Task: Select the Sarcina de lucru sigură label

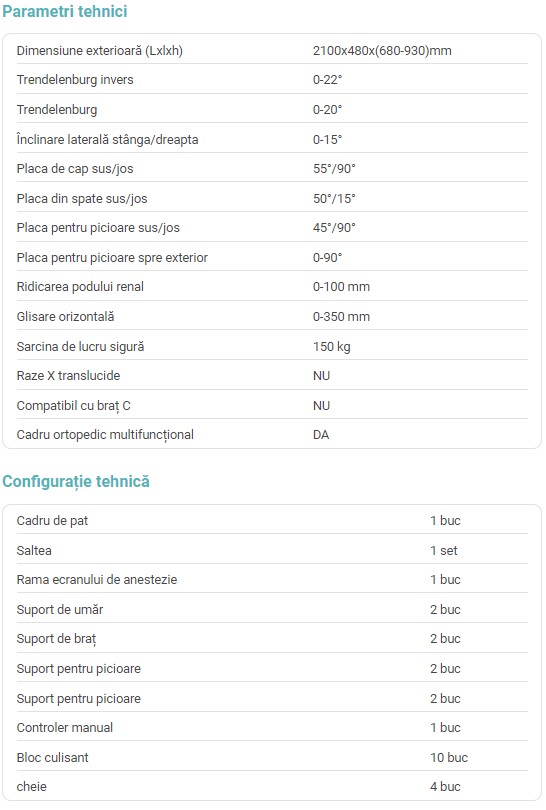Action: [x=80, y=346]
